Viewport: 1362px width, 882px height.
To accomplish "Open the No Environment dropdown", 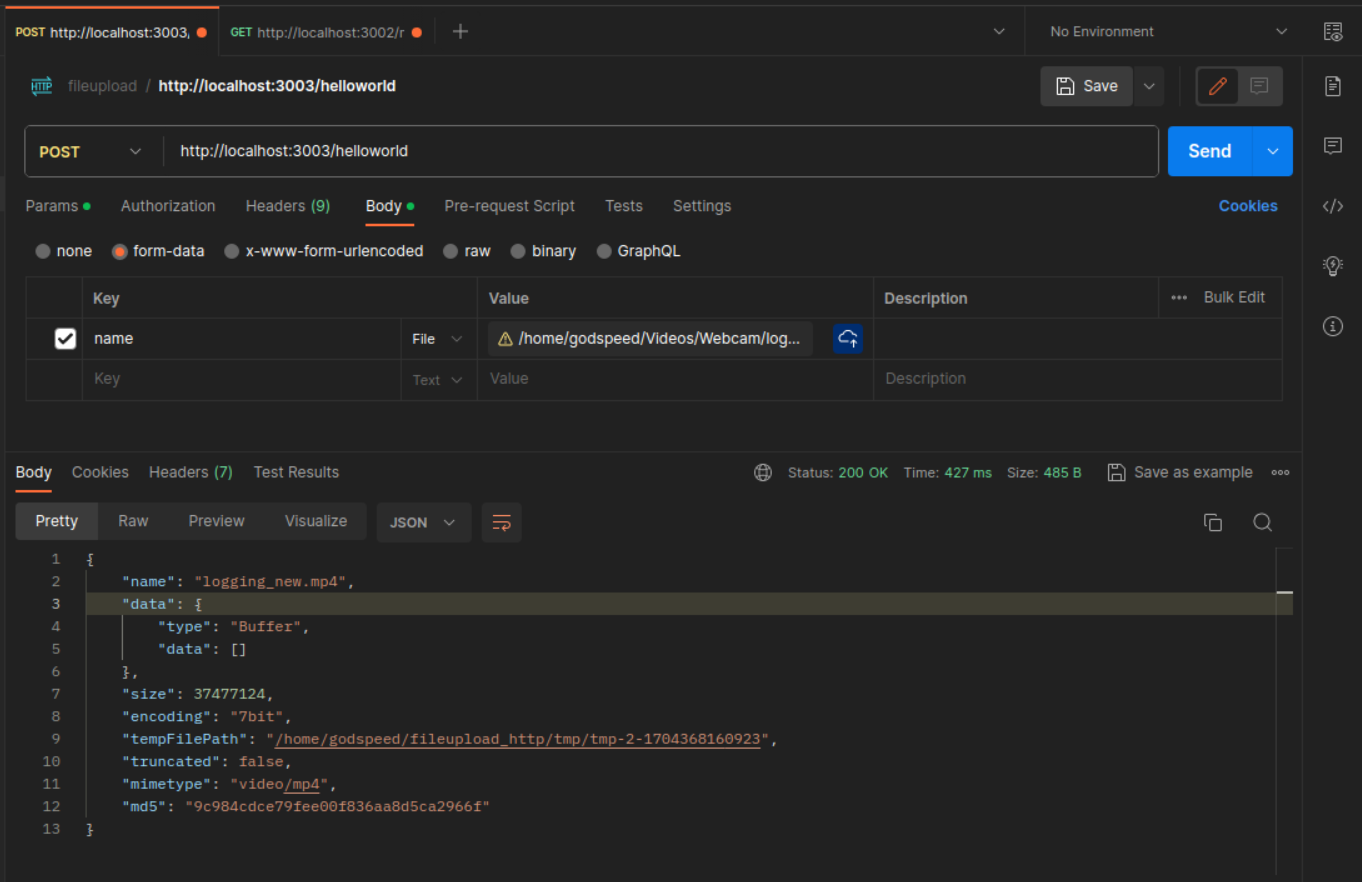I will coord(1167,32).
